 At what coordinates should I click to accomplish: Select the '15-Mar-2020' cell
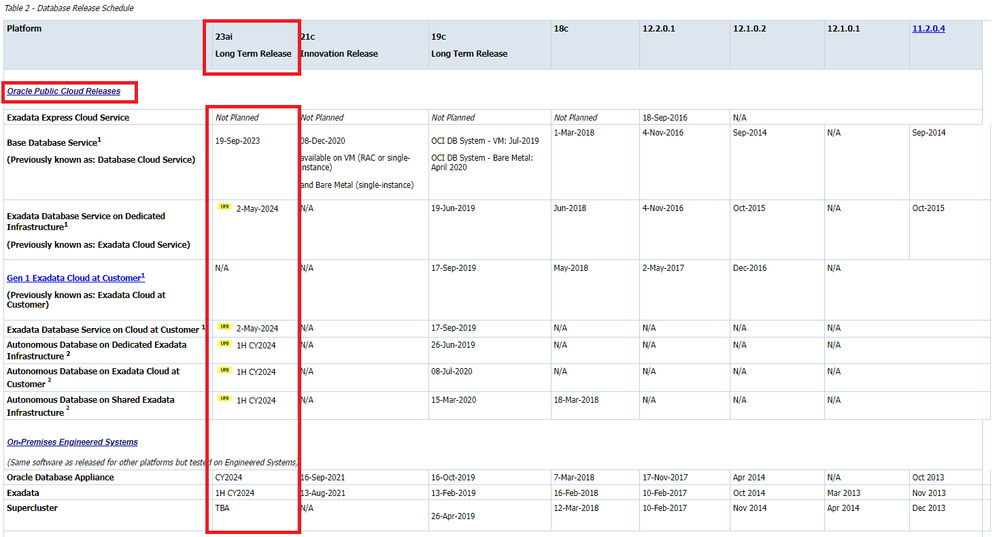453,400
